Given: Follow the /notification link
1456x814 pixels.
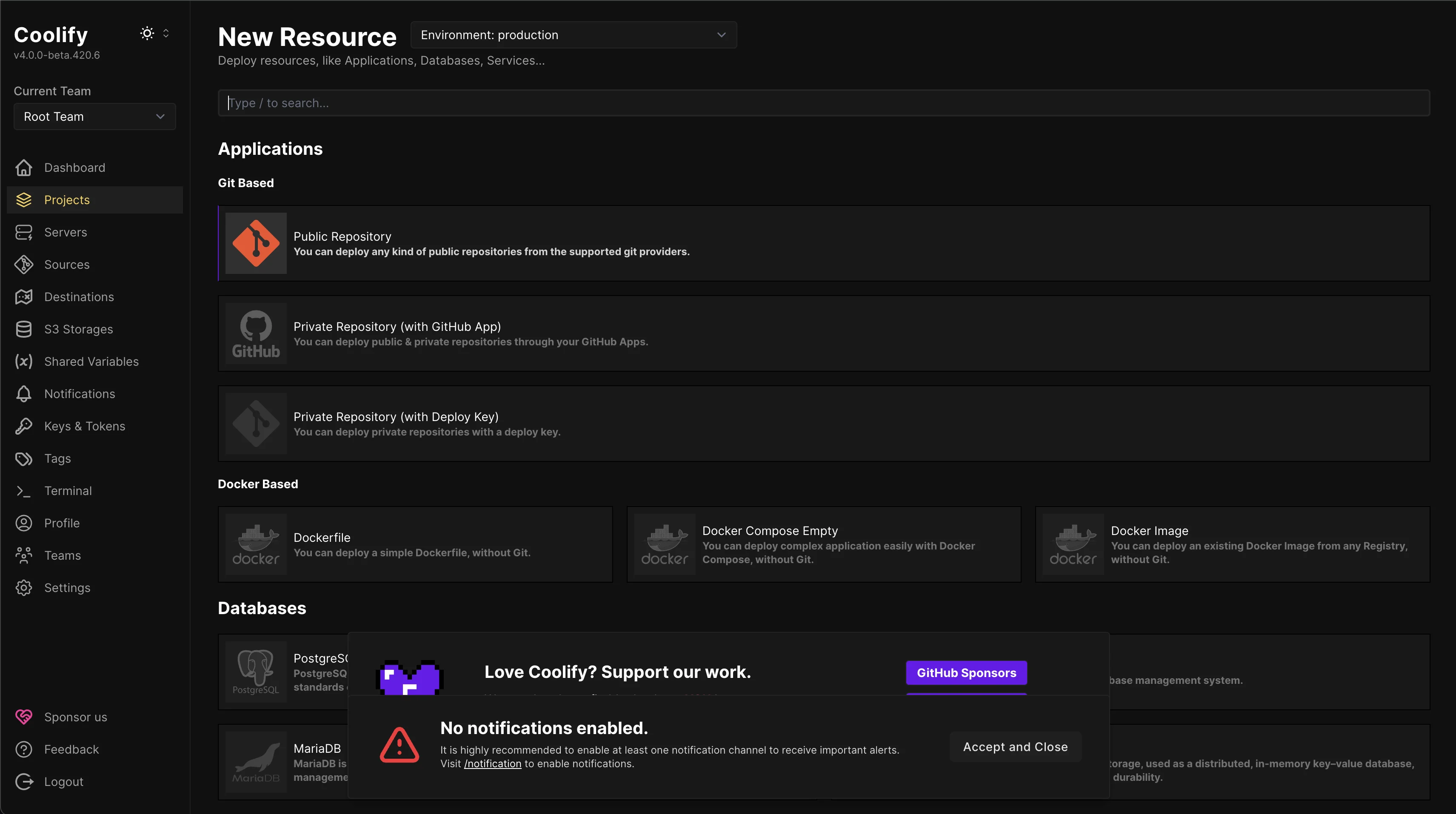Looking at the screenshot, I should coord(492,764).
